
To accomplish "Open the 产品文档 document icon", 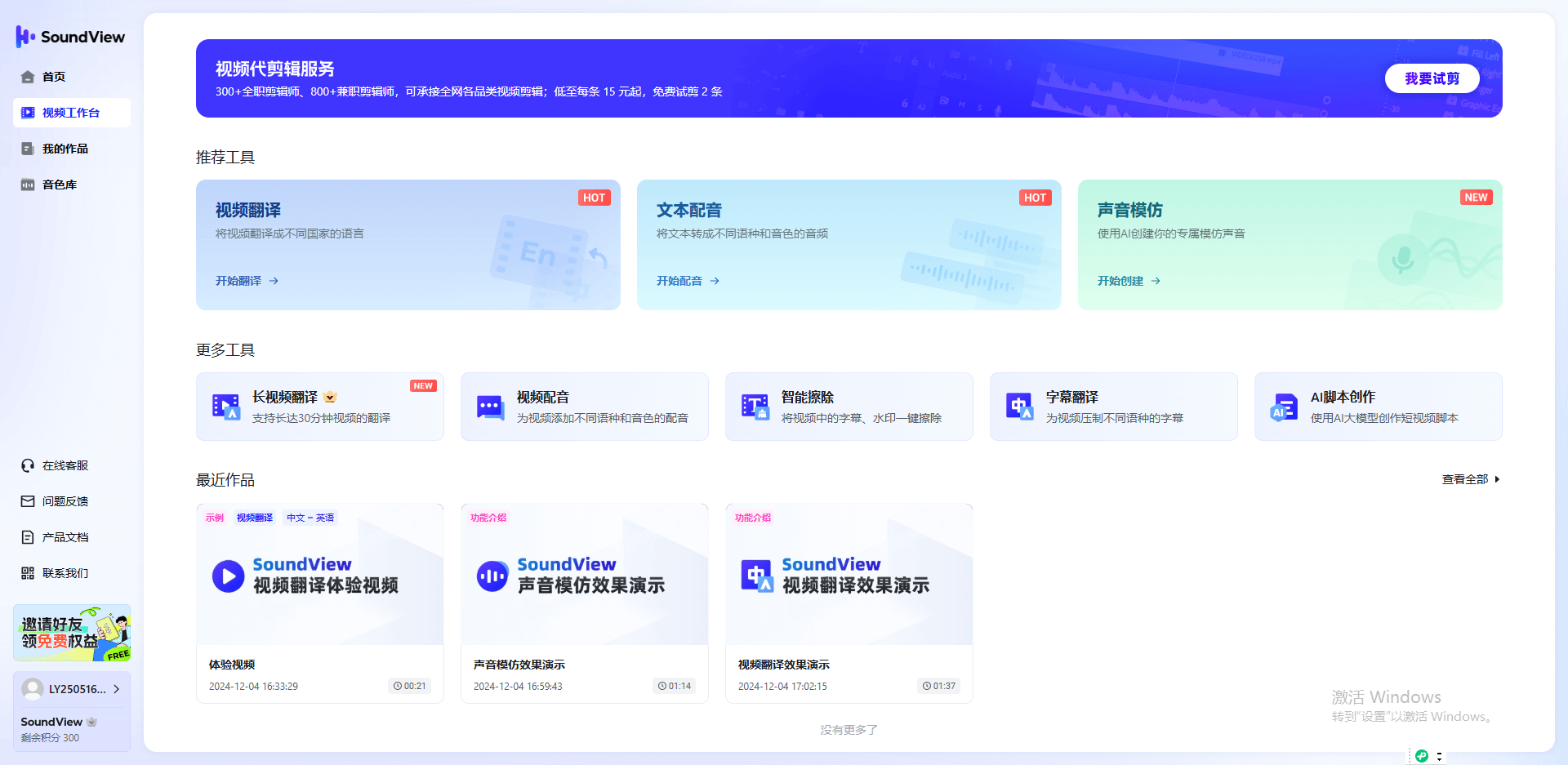I will point(28,537).
